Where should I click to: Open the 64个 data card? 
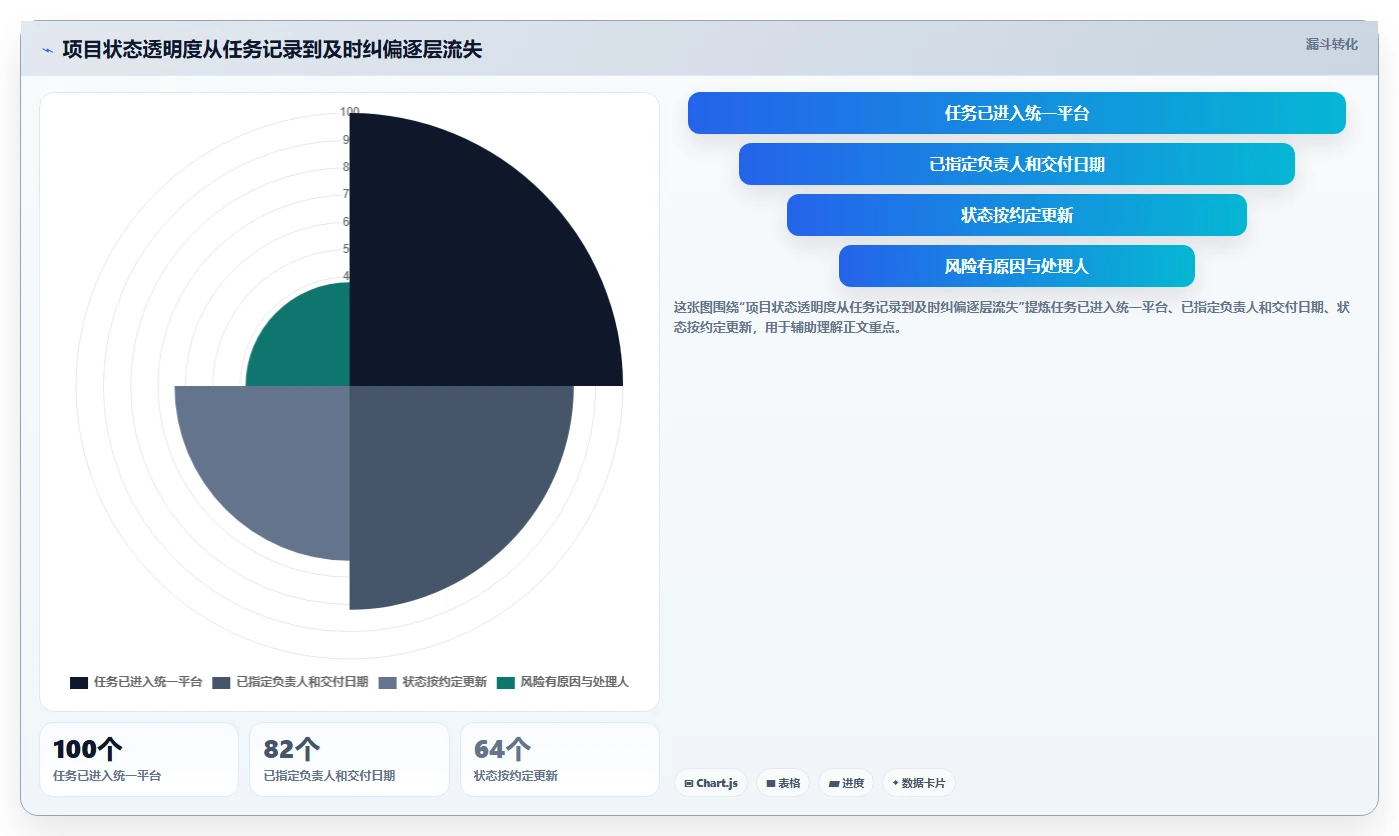click(560, 759)
